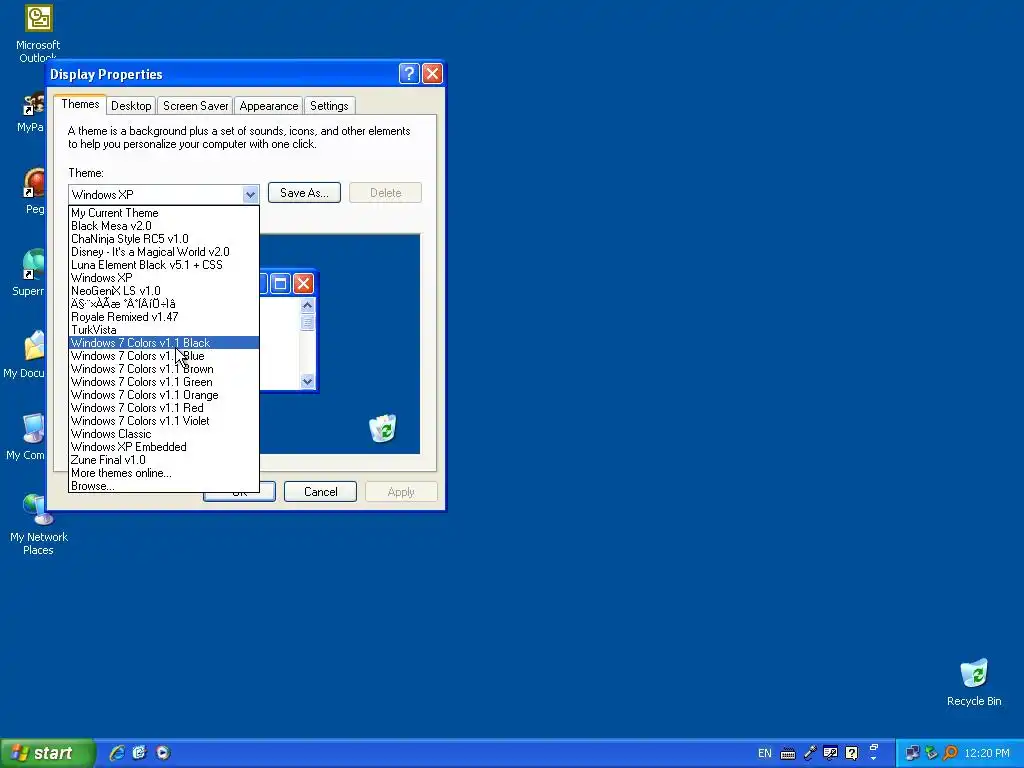The width and height of the screenshot is (1024, 768).
Task: Select Windows 7 Colors v1.1 Green
Action: pos(164,382)
